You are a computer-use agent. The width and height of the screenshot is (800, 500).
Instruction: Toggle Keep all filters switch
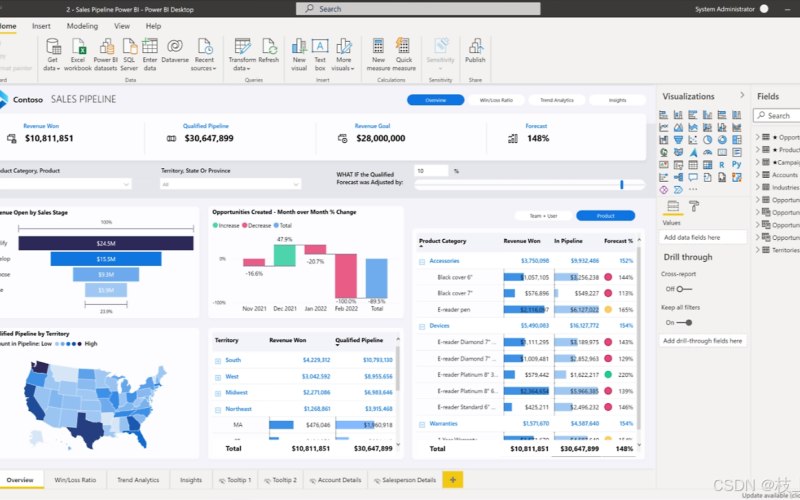pyautogui.click(x=685, y=322)
